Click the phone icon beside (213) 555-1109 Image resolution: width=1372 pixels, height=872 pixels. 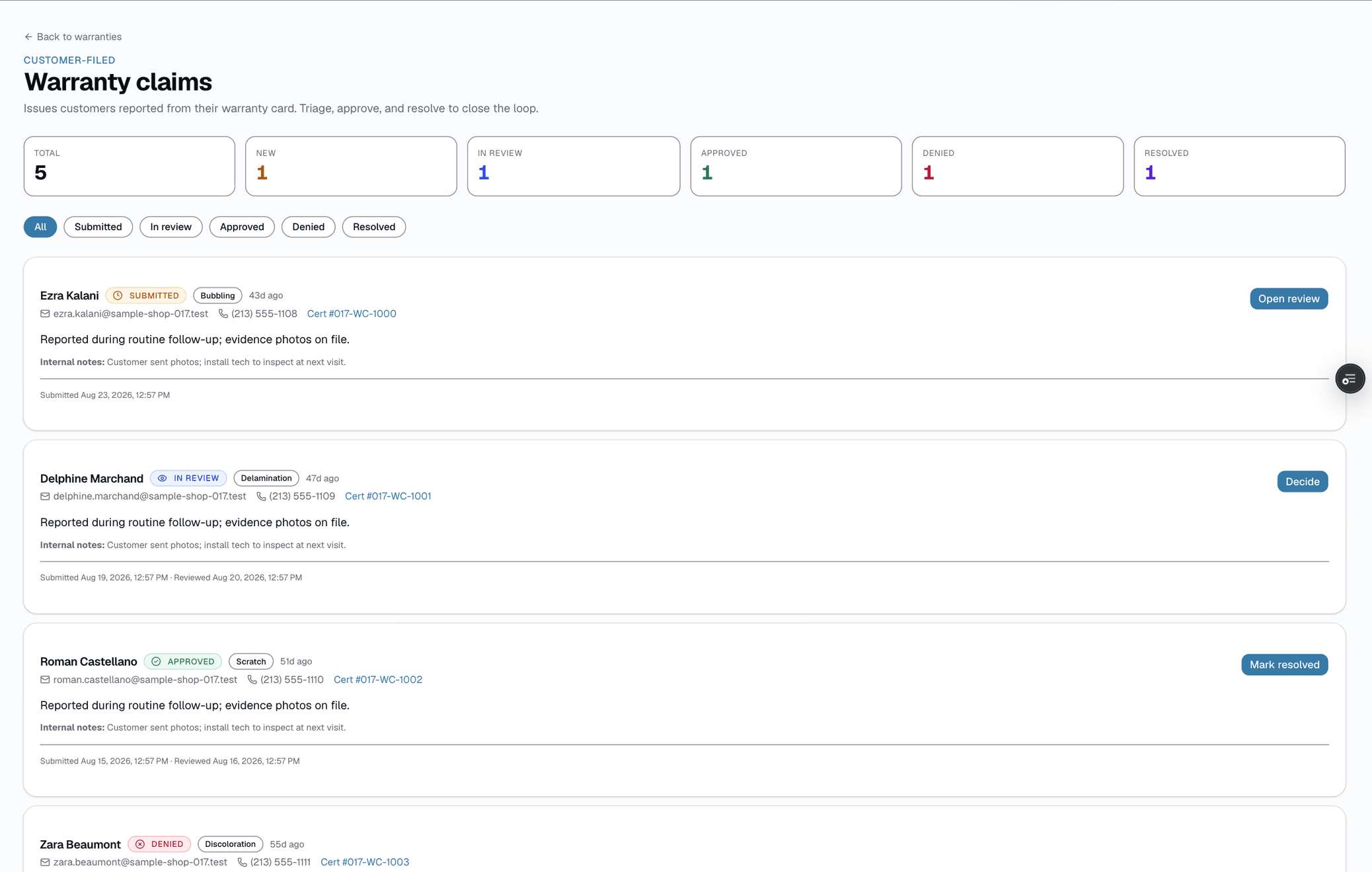point(261,496)
